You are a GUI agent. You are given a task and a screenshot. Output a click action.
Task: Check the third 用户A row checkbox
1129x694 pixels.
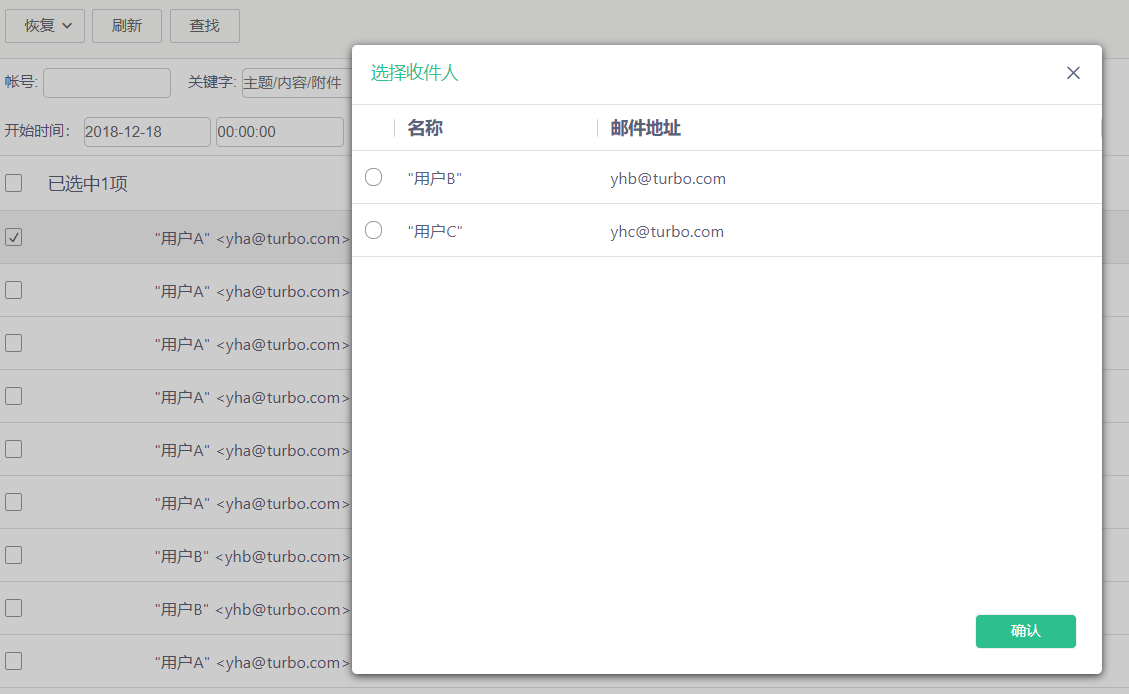[14, 343]
